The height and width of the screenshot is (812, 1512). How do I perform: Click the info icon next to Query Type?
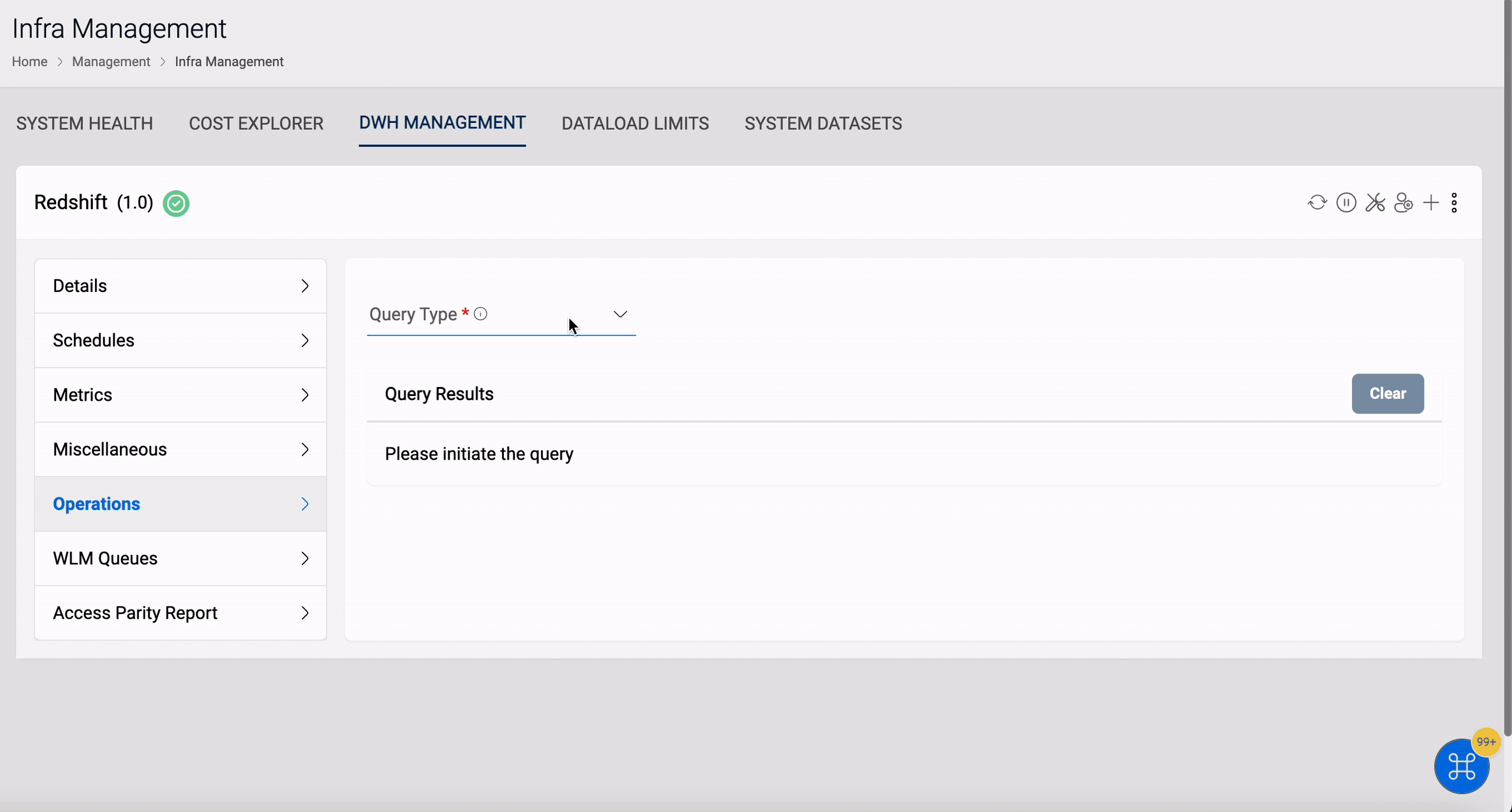point(480,314)
